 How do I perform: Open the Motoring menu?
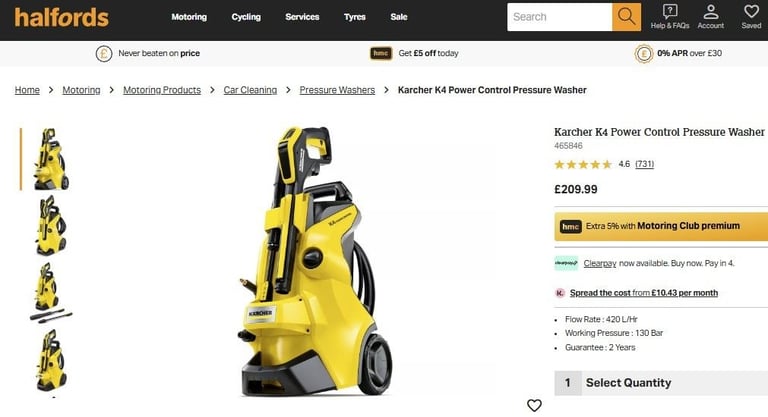pyautogui.click(x=189, y=17)
